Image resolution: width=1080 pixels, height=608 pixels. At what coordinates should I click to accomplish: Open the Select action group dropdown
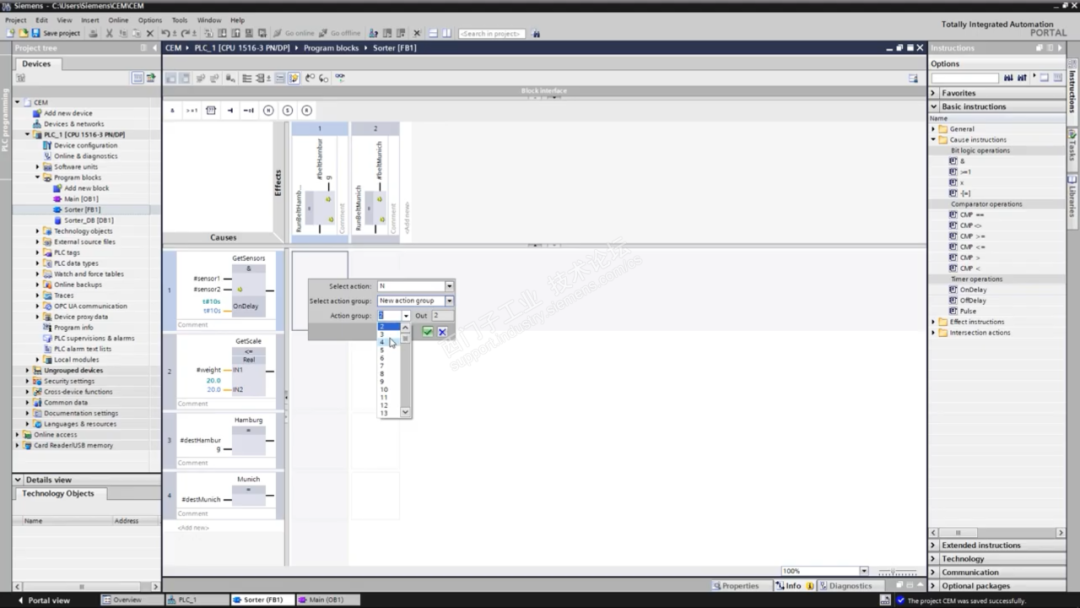coord(449,301)
